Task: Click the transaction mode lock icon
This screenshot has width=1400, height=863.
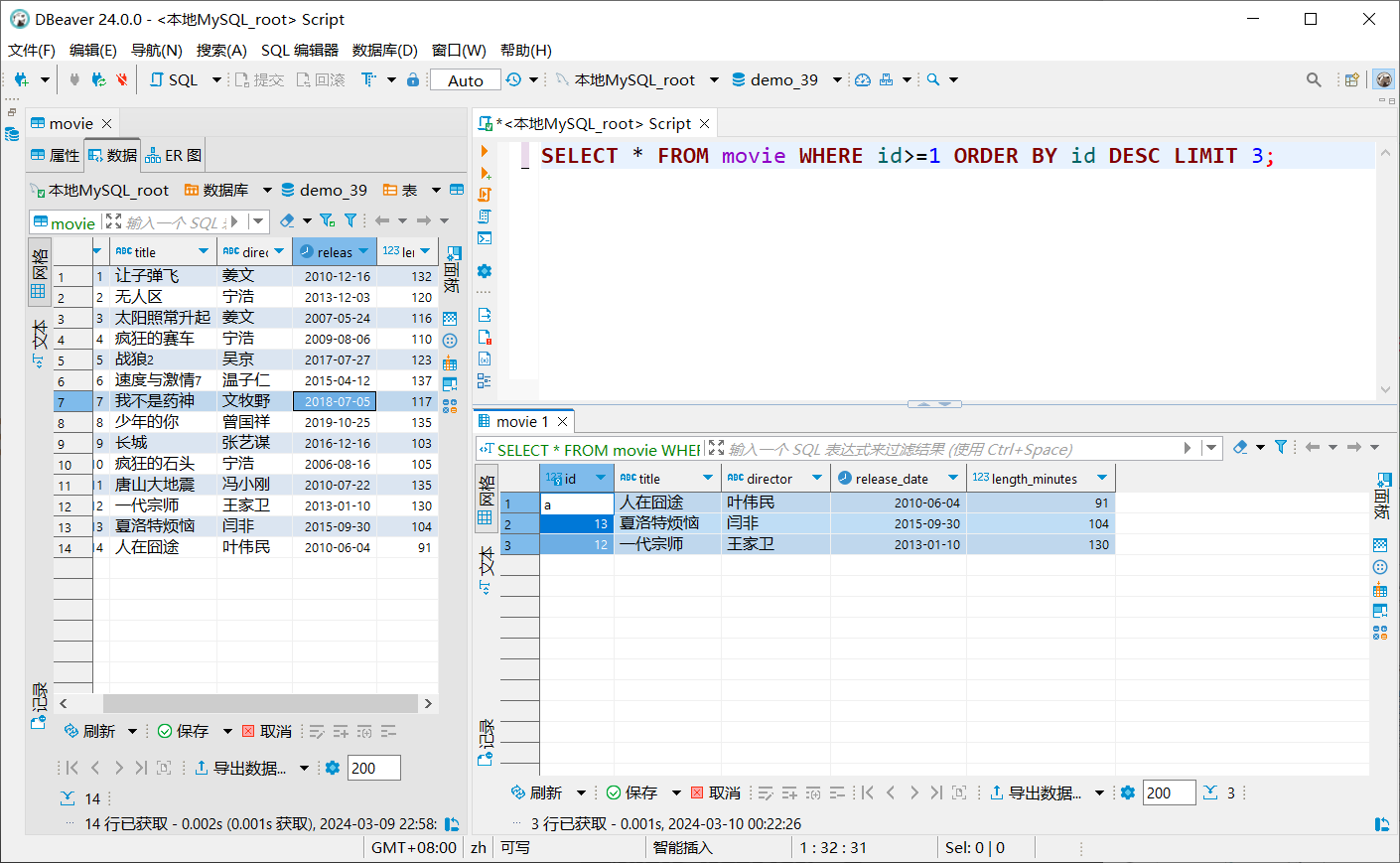Action: tap(413, 79)
